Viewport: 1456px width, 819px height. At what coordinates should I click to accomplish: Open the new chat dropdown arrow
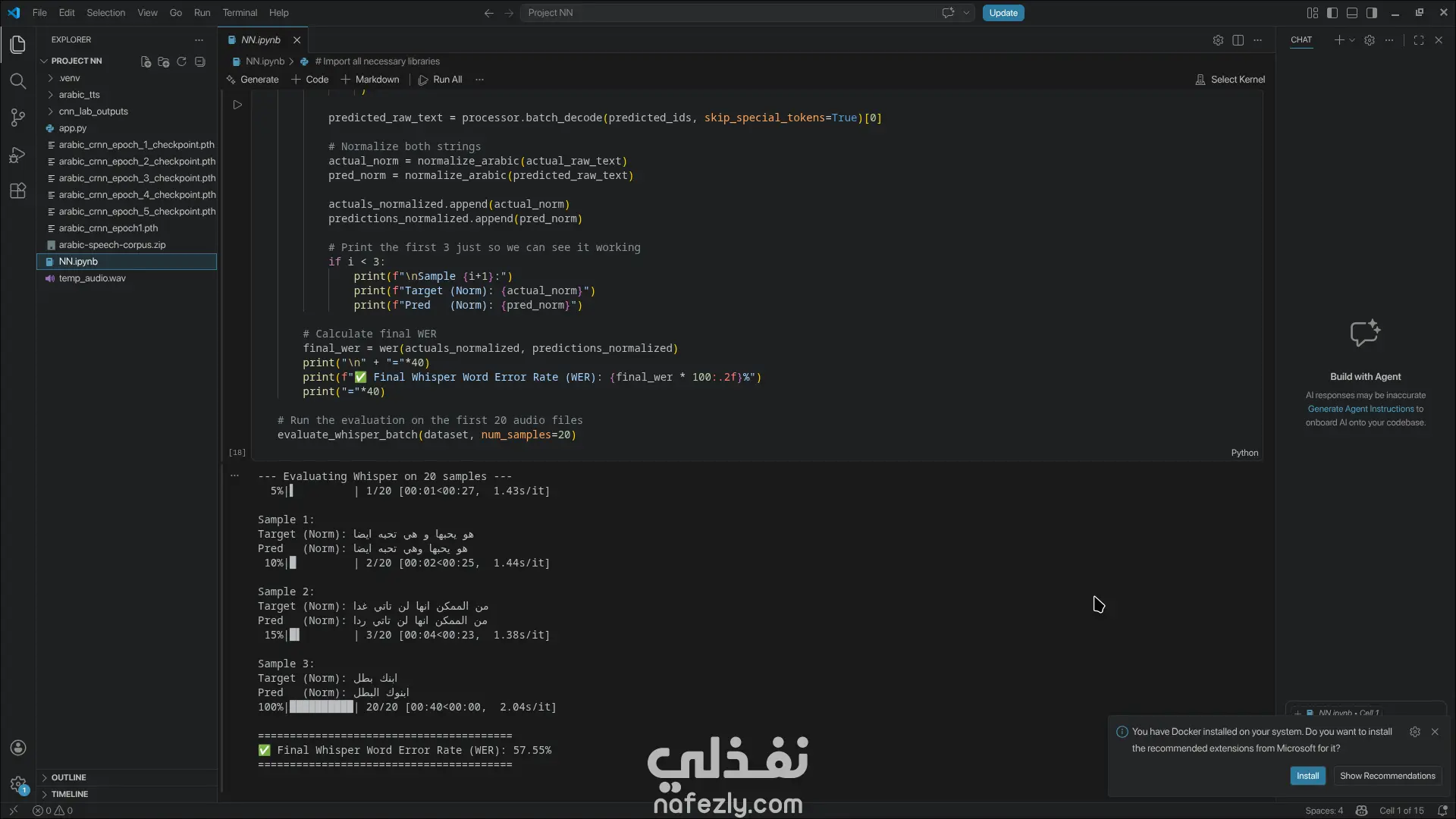(x=1351, y=40)
